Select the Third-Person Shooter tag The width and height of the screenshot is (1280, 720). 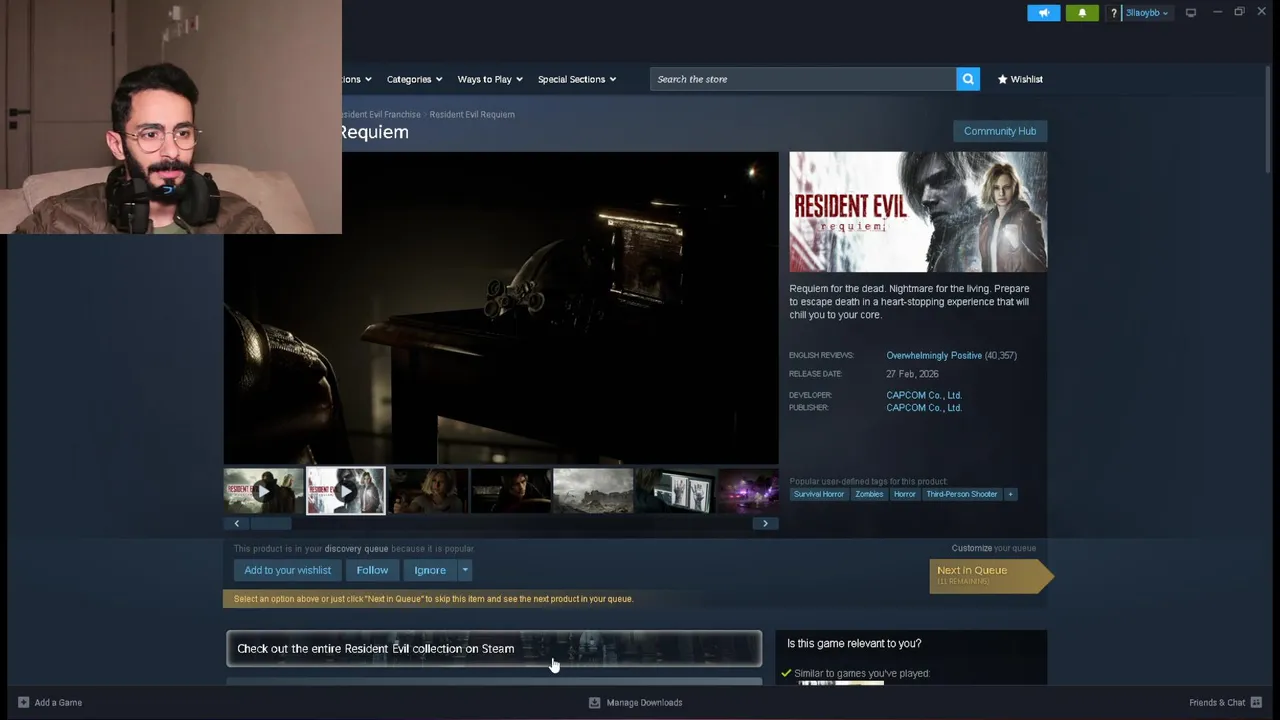pyautogui.click(x=962, y=494)
